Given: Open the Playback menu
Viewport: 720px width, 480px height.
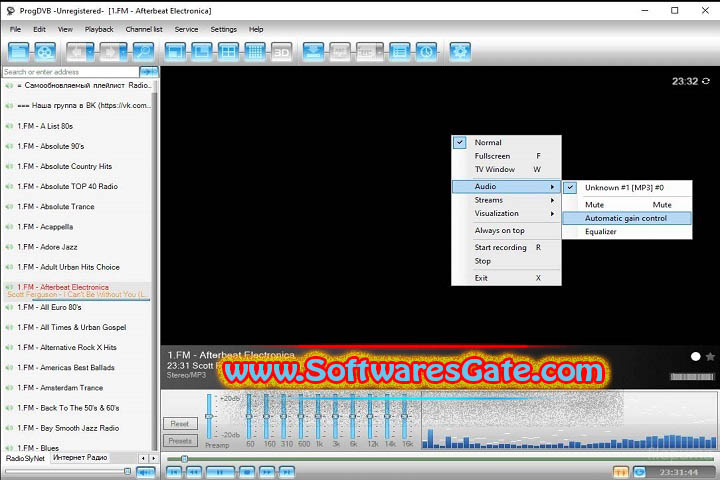Looking at the screenshot, I should [99, 29].
